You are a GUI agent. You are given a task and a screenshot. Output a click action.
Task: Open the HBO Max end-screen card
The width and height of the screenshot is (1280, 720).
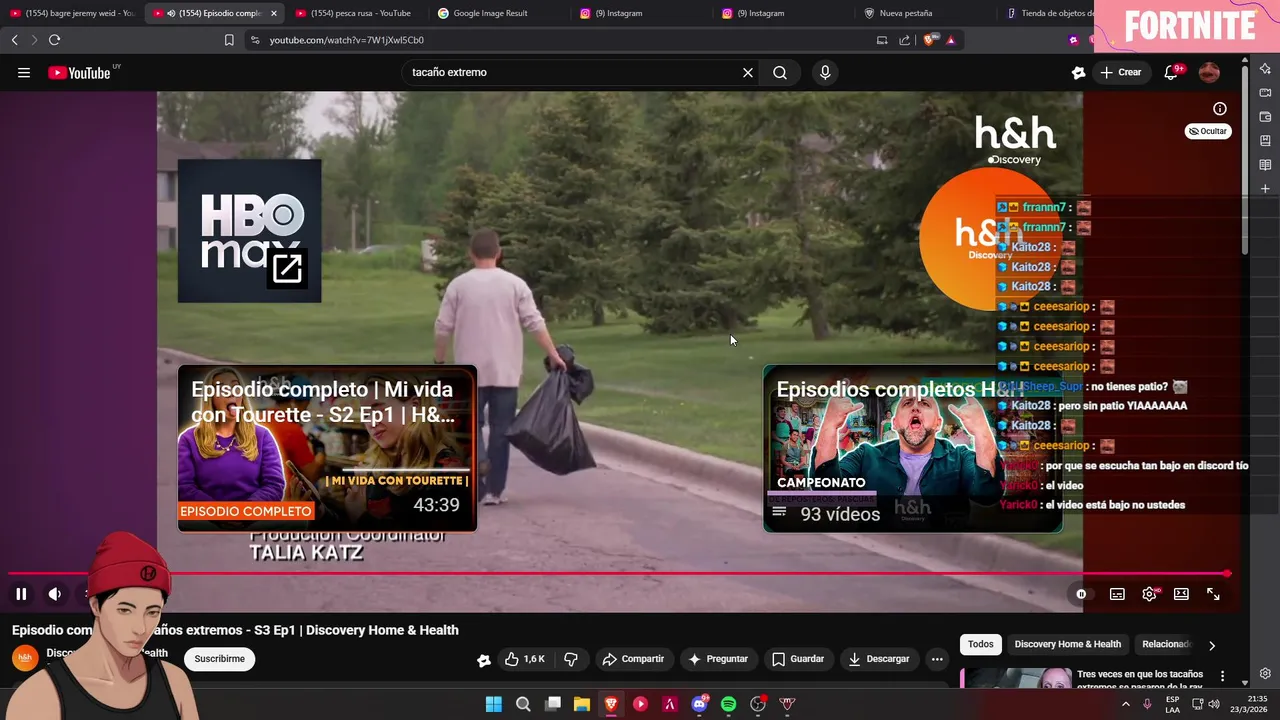click(250, 231)
